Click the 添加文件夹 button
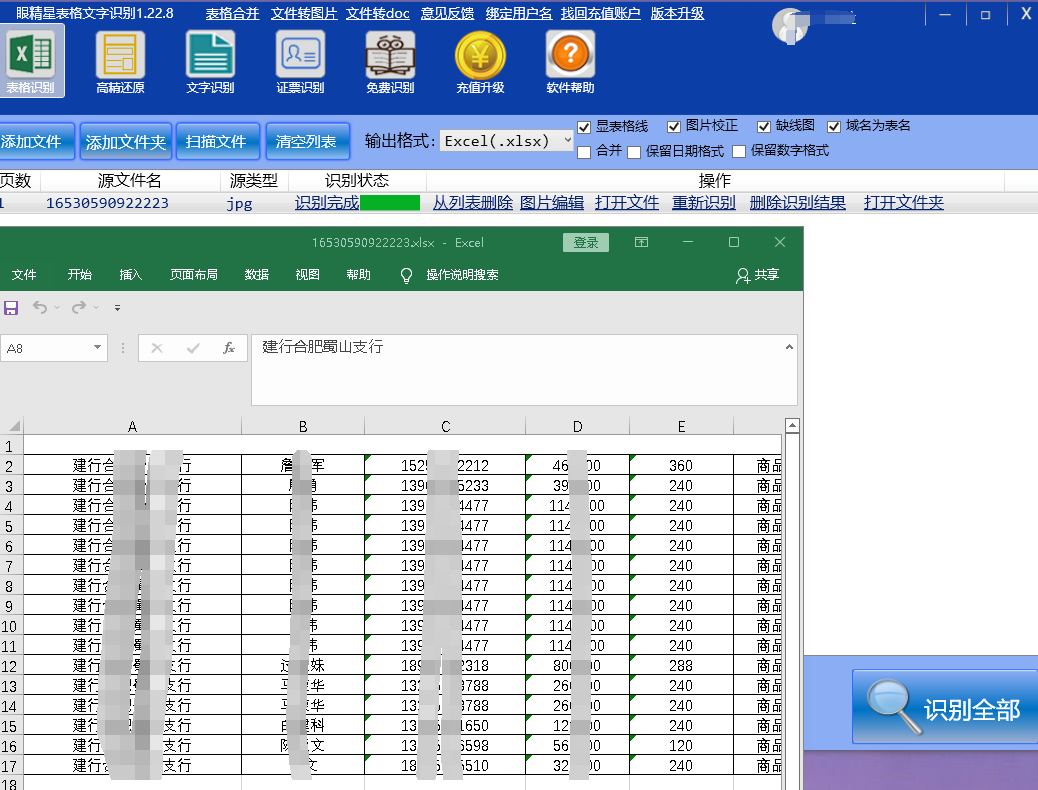 pyautogui.click(x=126, y=142)
